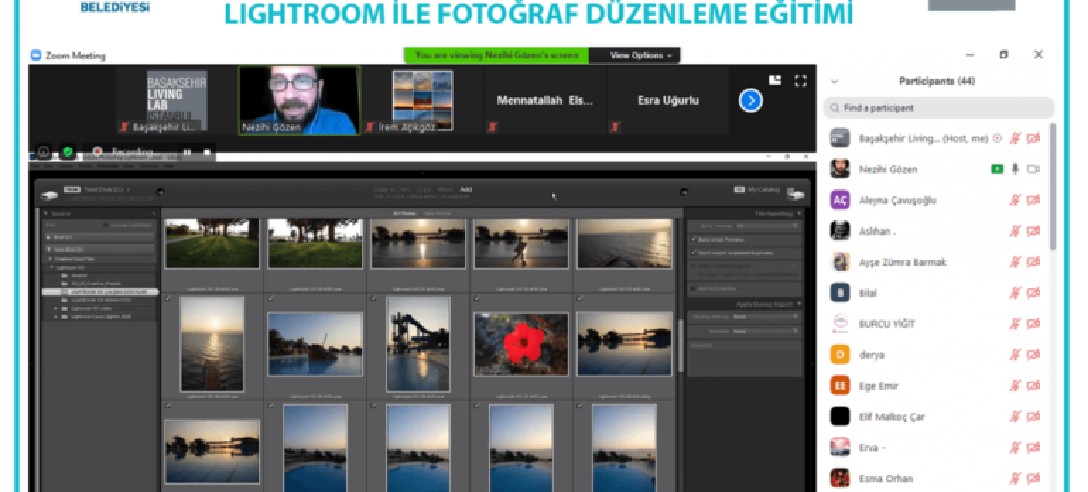Image resolution: width=1088 pixels, height=492 pixels.
Task: Click the Aleyna Çavuşoğlu AÇ avatar
Action: point(840,201)
